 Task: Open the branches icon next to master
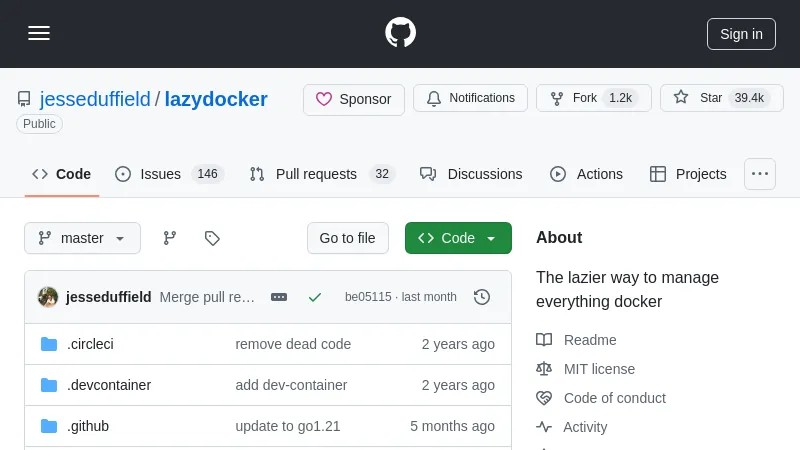(x=170, y=238)
